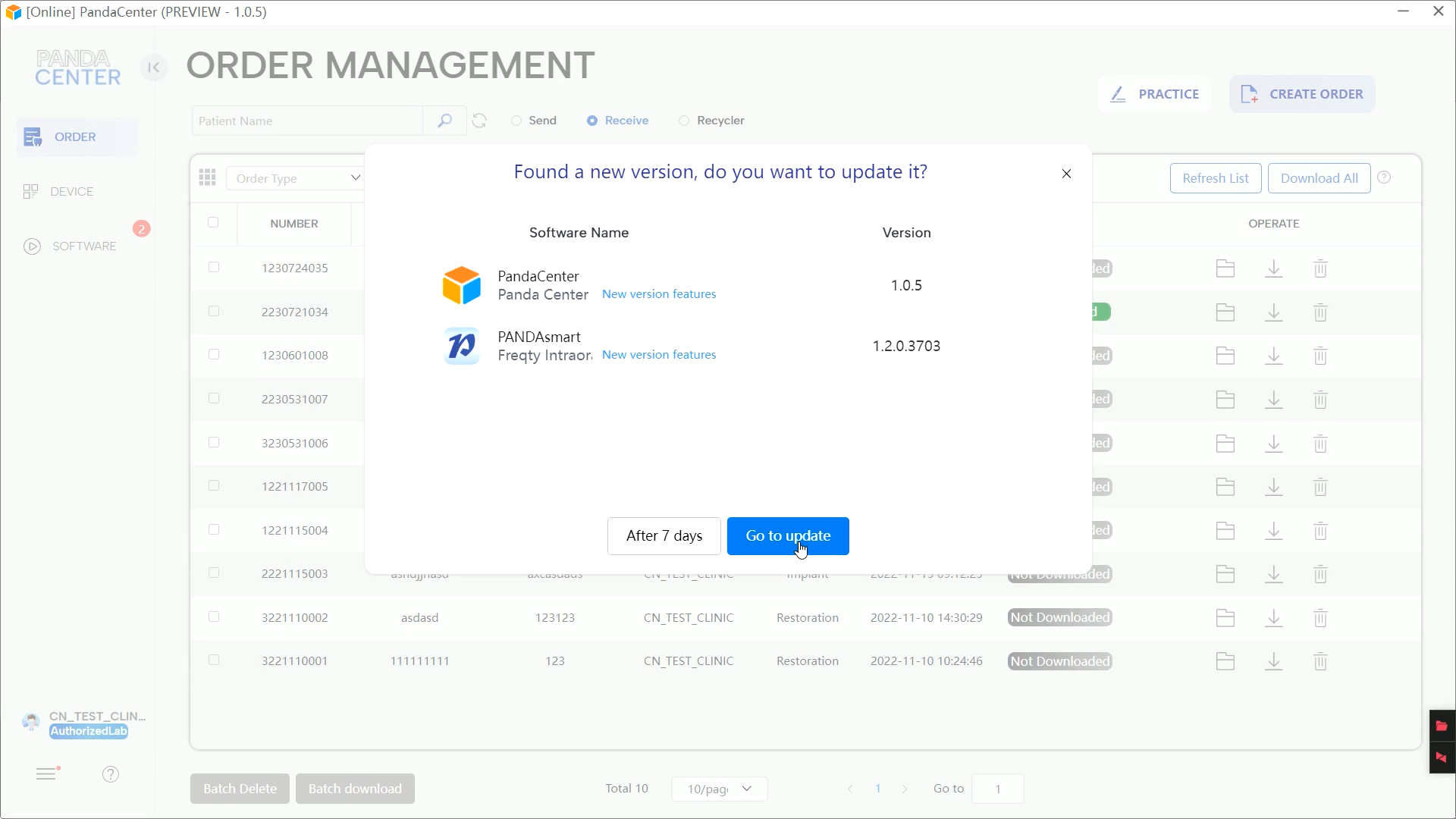Delete order 1230724035 with the trash icon
The width and height of the screenshot is (1456, 819).
point(1320,268)
